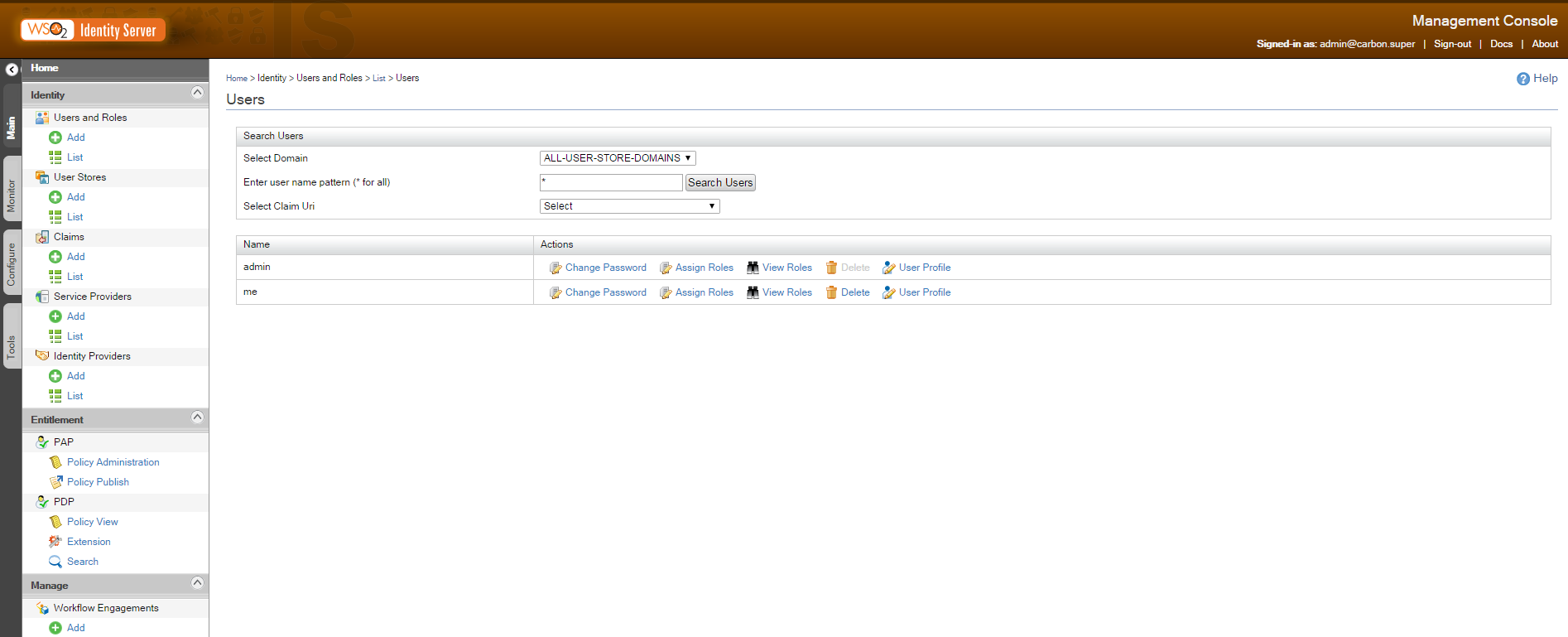Screen dimensions: 1568x637
Task: Click the PAP tree heading
Action: [x=64, y=442]
